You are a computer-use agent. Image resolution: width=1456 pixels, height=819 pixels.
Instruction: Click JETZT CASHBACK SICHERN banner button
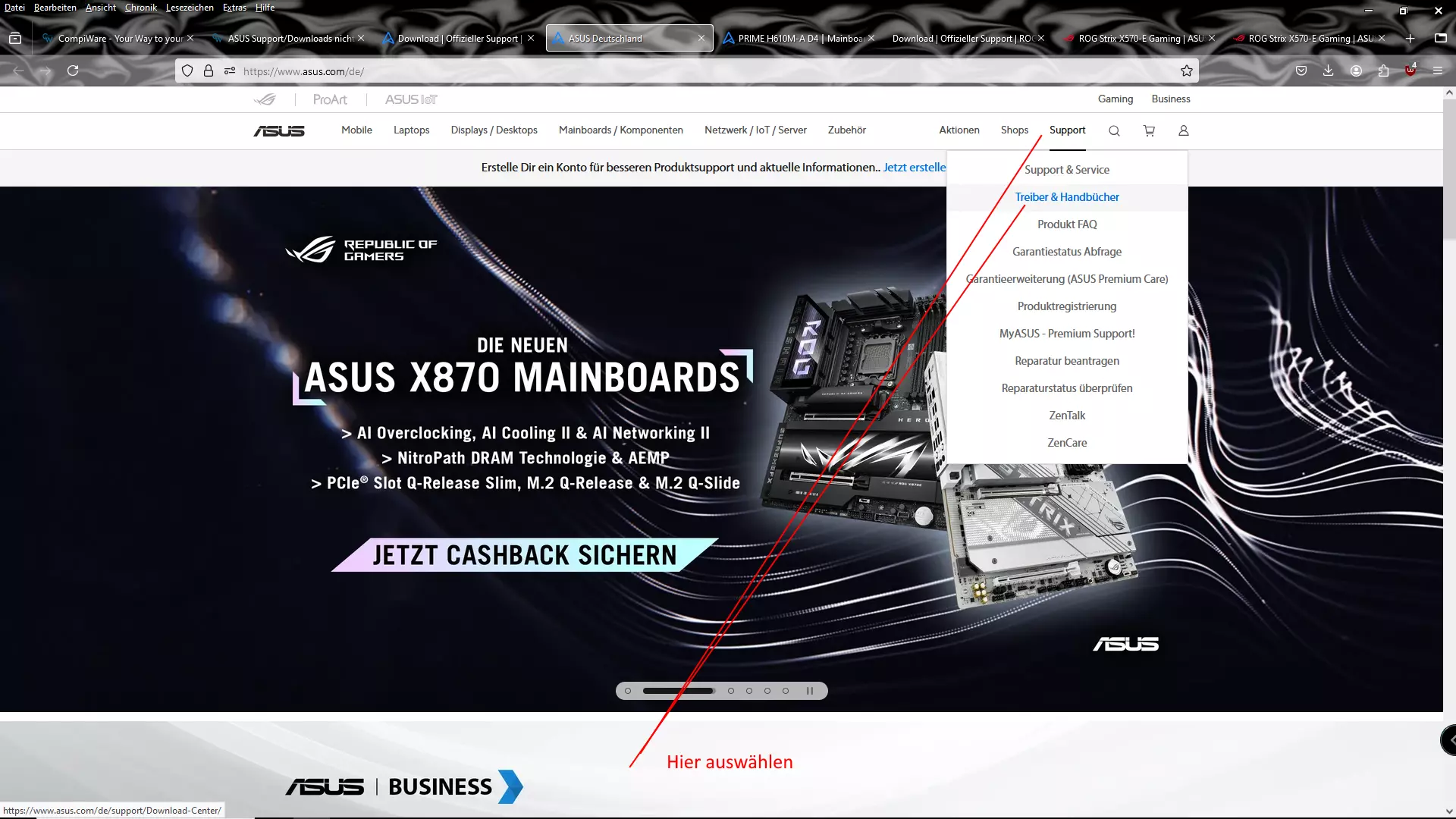click(525, 555)
